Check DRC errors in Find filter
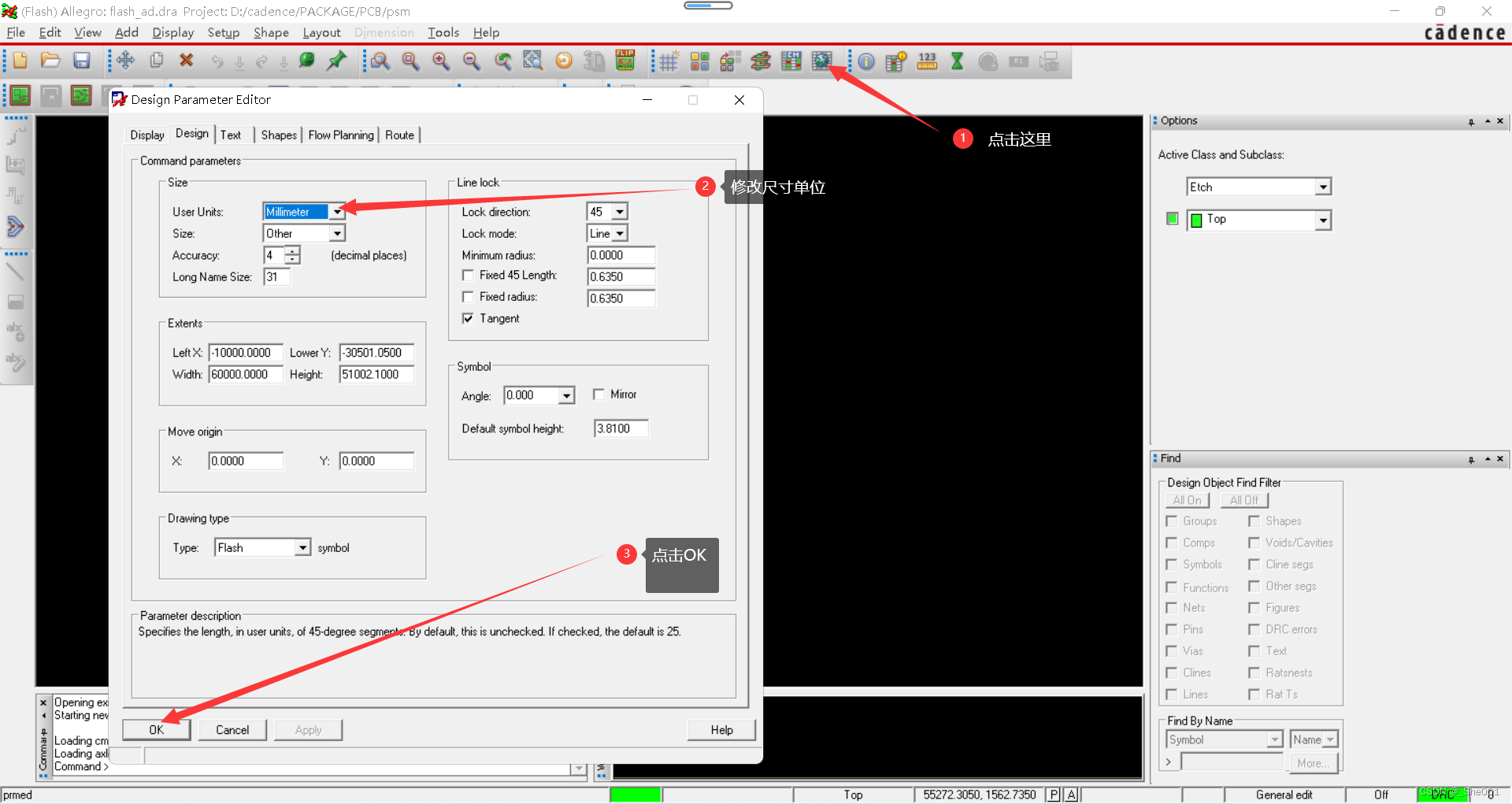1512x804 pixels. (x=1254, y=629)
